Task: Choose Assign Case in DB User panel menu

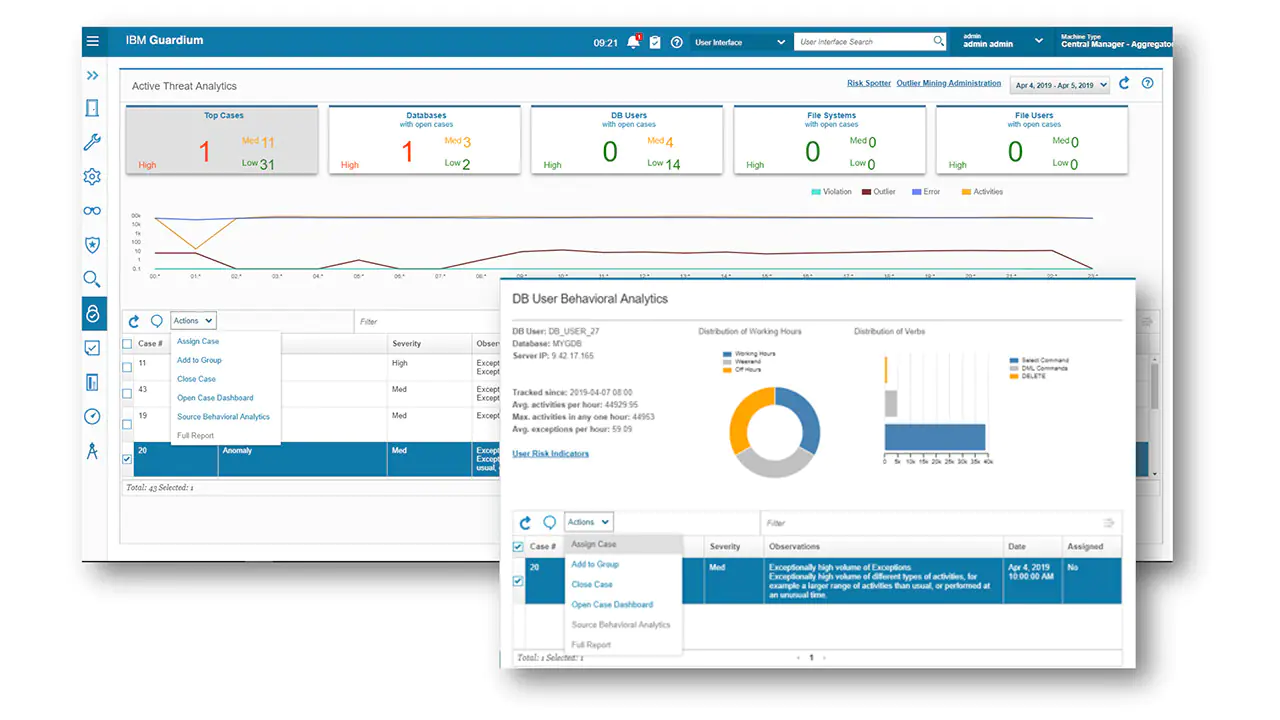Action: pyautogui.click(x=594, y=544)
